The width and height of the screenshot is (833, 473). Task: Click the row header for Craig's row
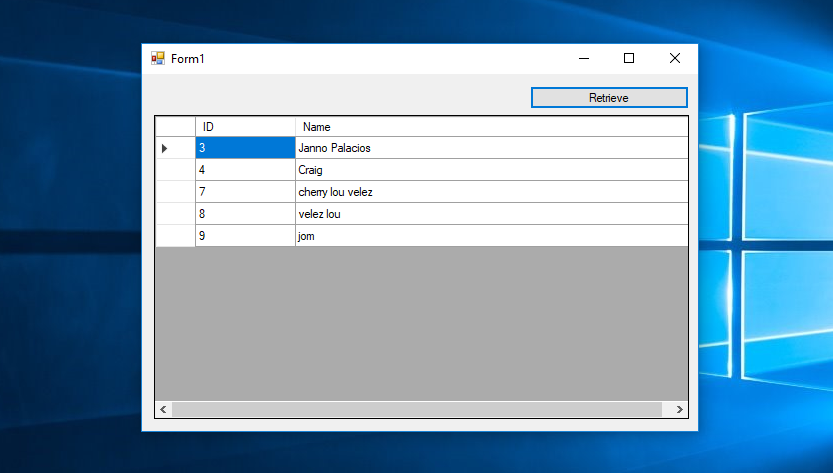[175, 170]
